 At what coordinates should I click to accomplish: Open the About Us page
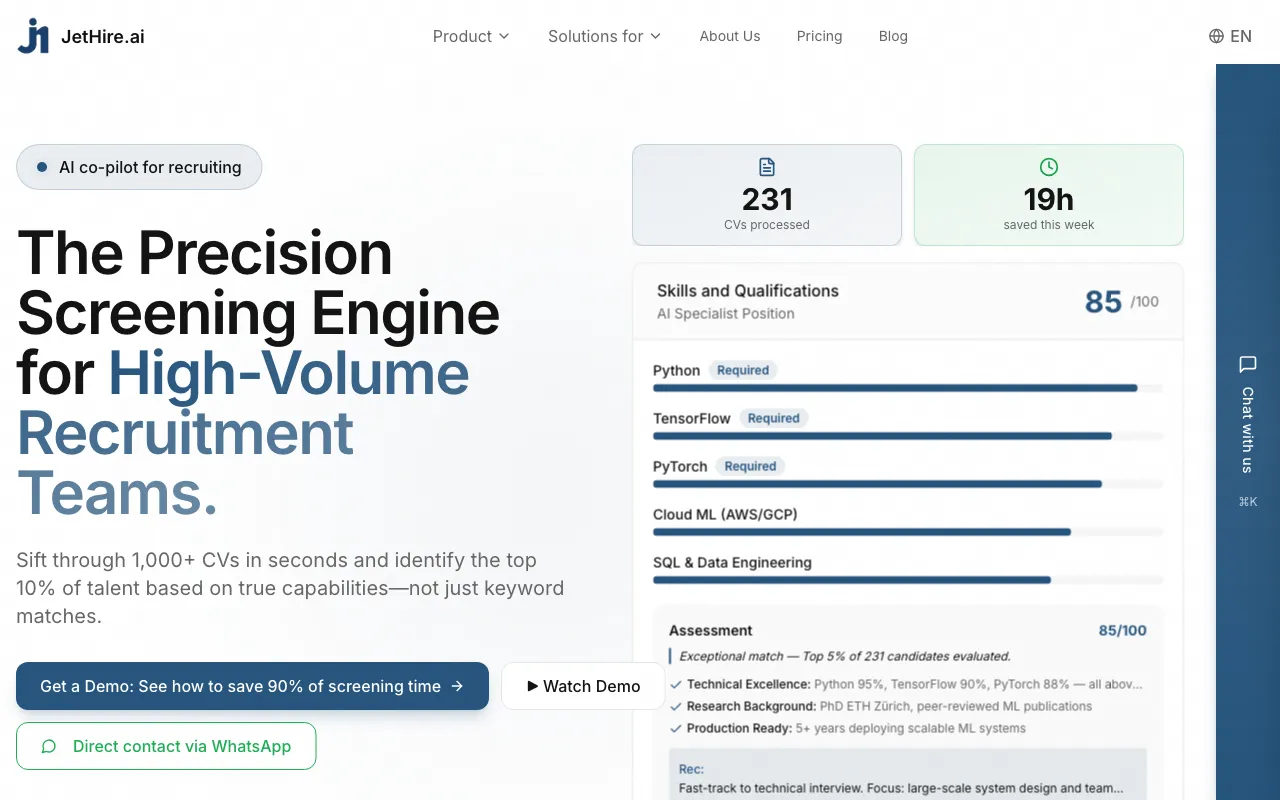tap(730, 36)
